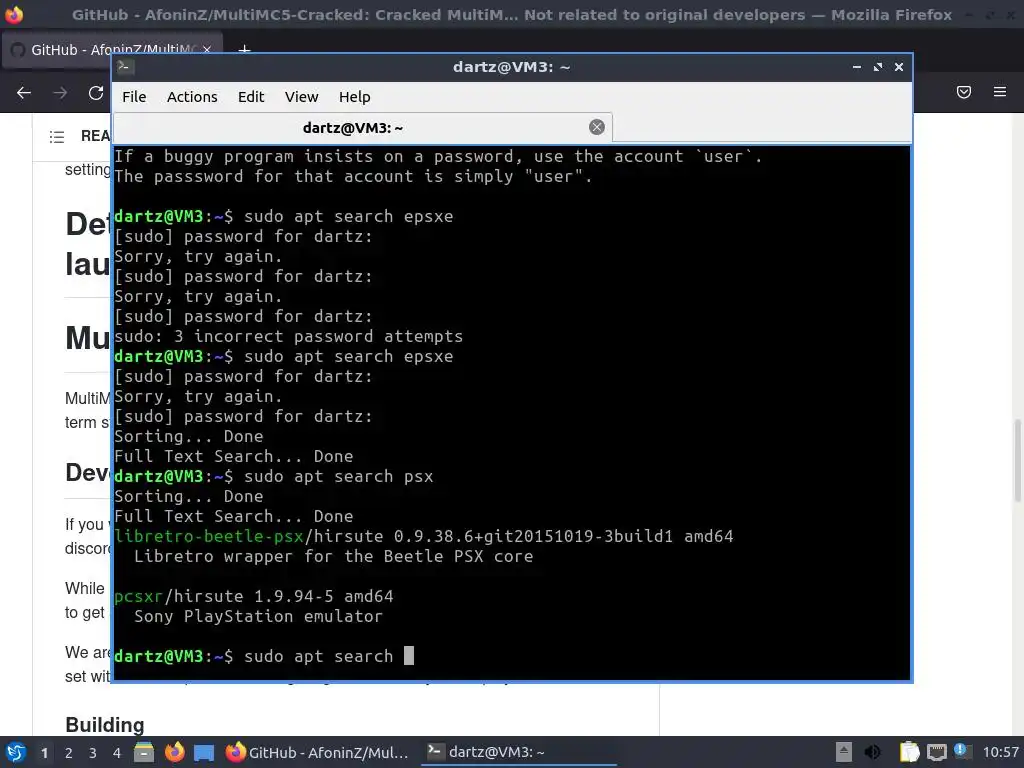The image size is (1024, 768).
Task: Switch to GitHub Firefox window in taskbar
Action: [x=318, y=753]
